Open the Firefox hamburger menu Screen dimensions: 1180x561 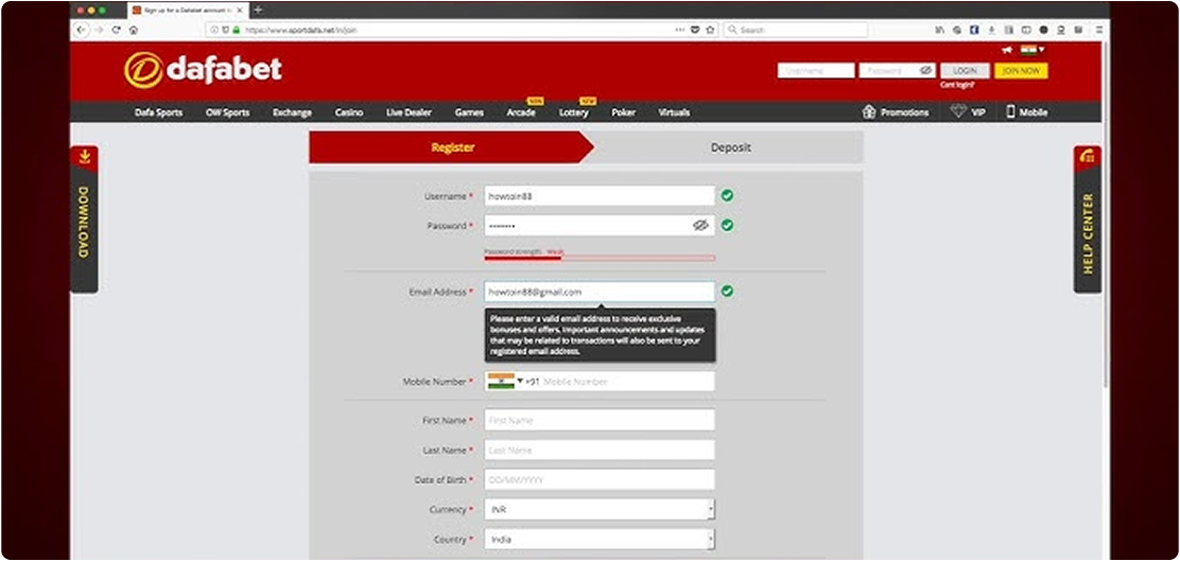1099,30
